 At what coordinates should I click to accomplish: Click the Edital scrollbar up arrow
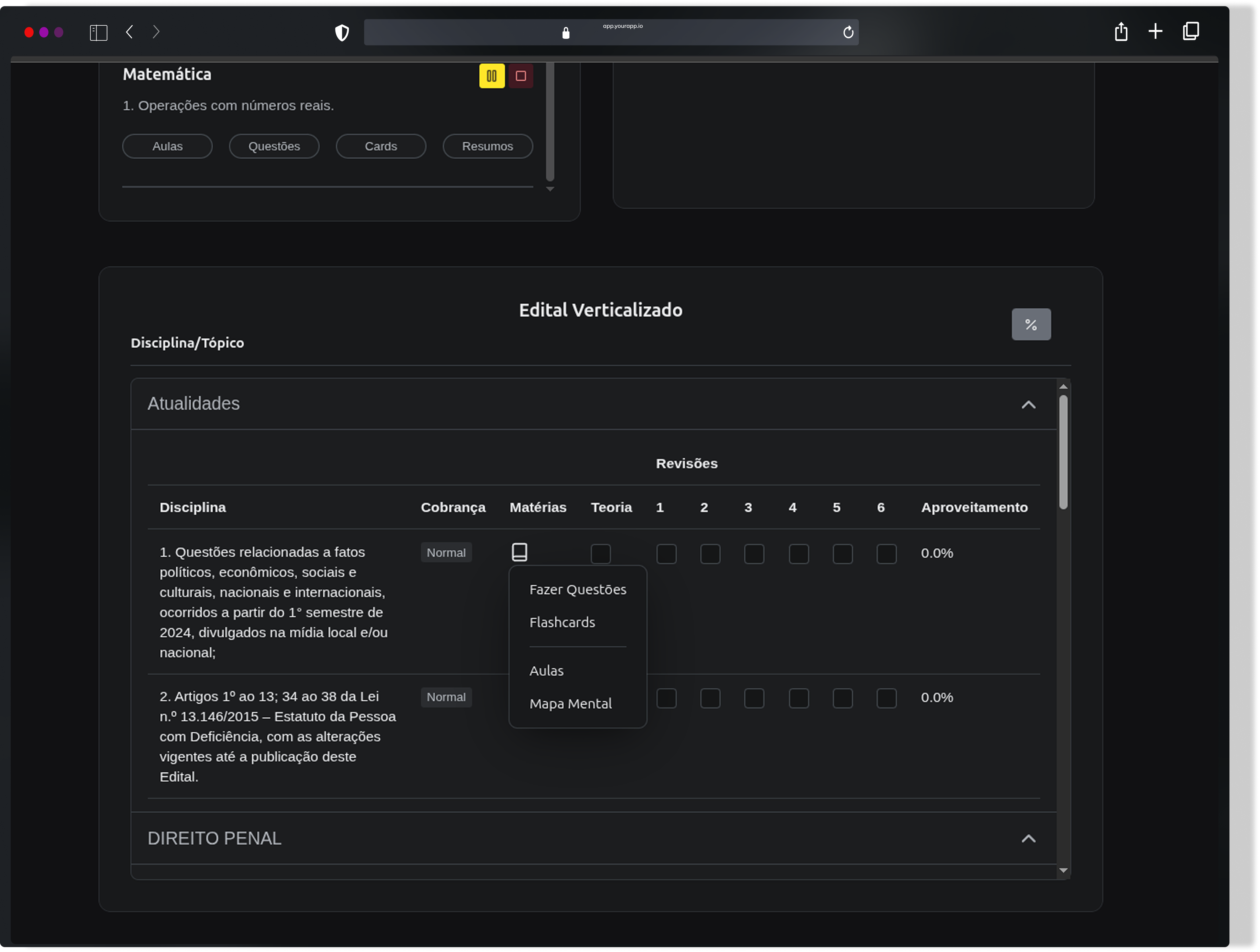pos(1063,387)
